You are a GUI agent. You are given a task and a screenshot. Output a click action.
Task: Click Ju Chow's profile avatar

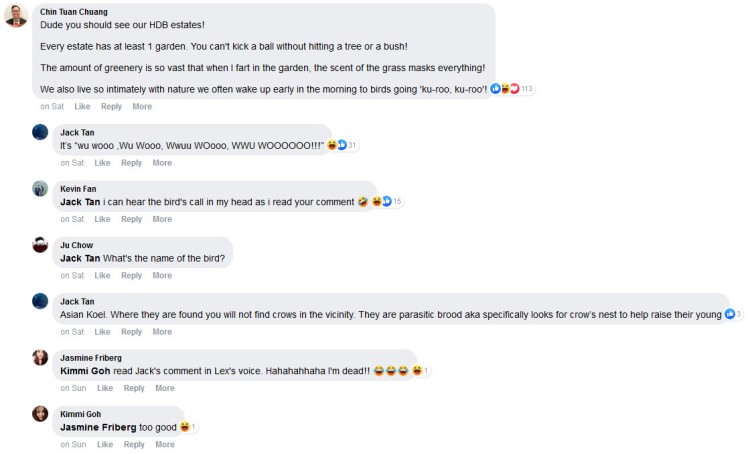click(40, 244)
